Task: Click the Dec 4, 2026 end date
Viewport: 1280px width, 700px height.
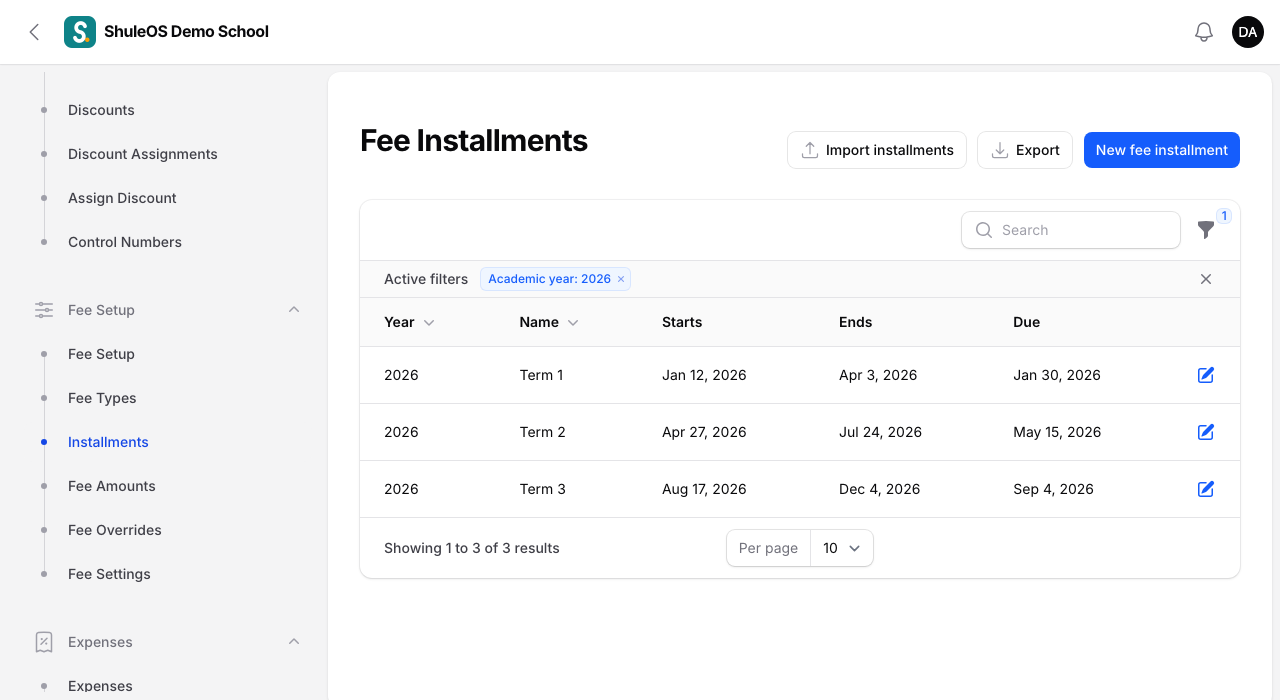Action: click(880, 489)
